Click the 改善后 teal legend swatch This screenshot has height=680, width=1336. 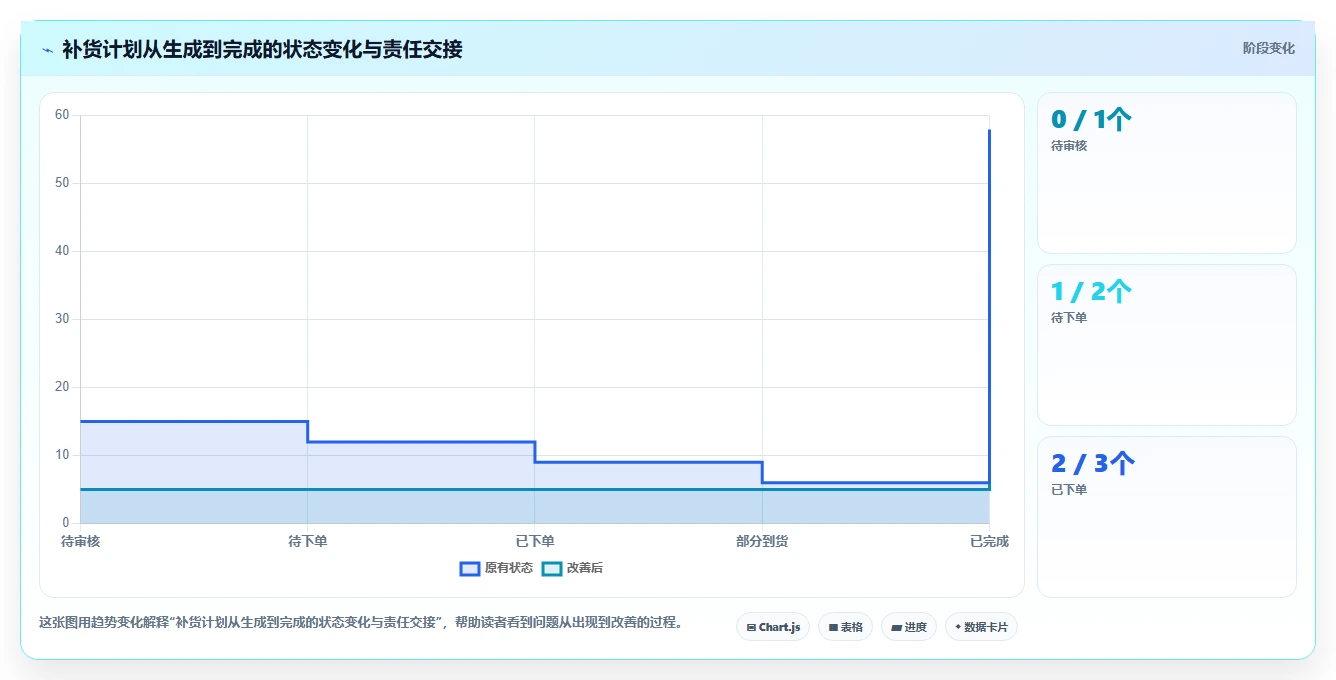(x=552, y=568)
